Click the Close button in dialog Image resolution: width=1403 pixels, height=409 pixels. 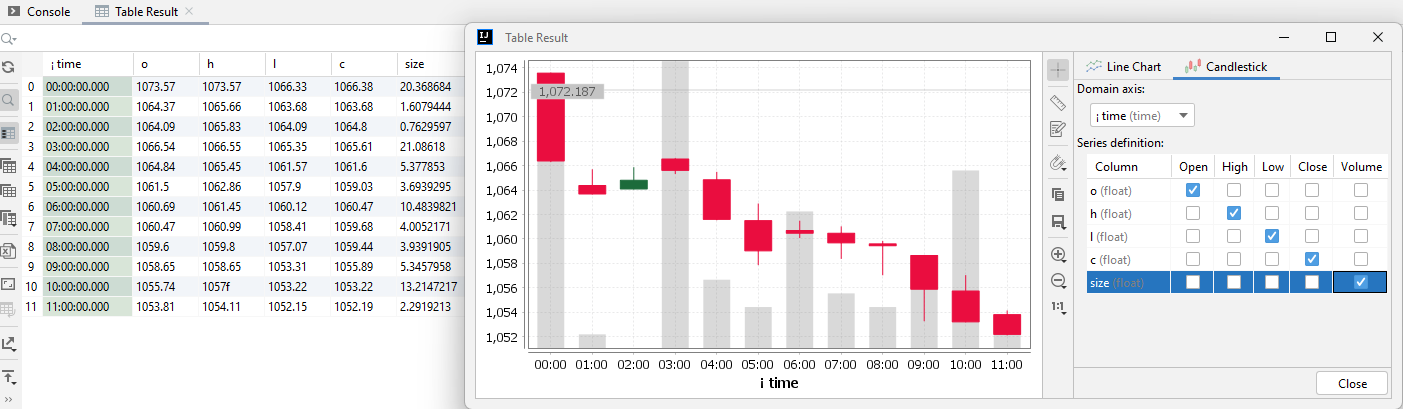(x=1352, y=384)
